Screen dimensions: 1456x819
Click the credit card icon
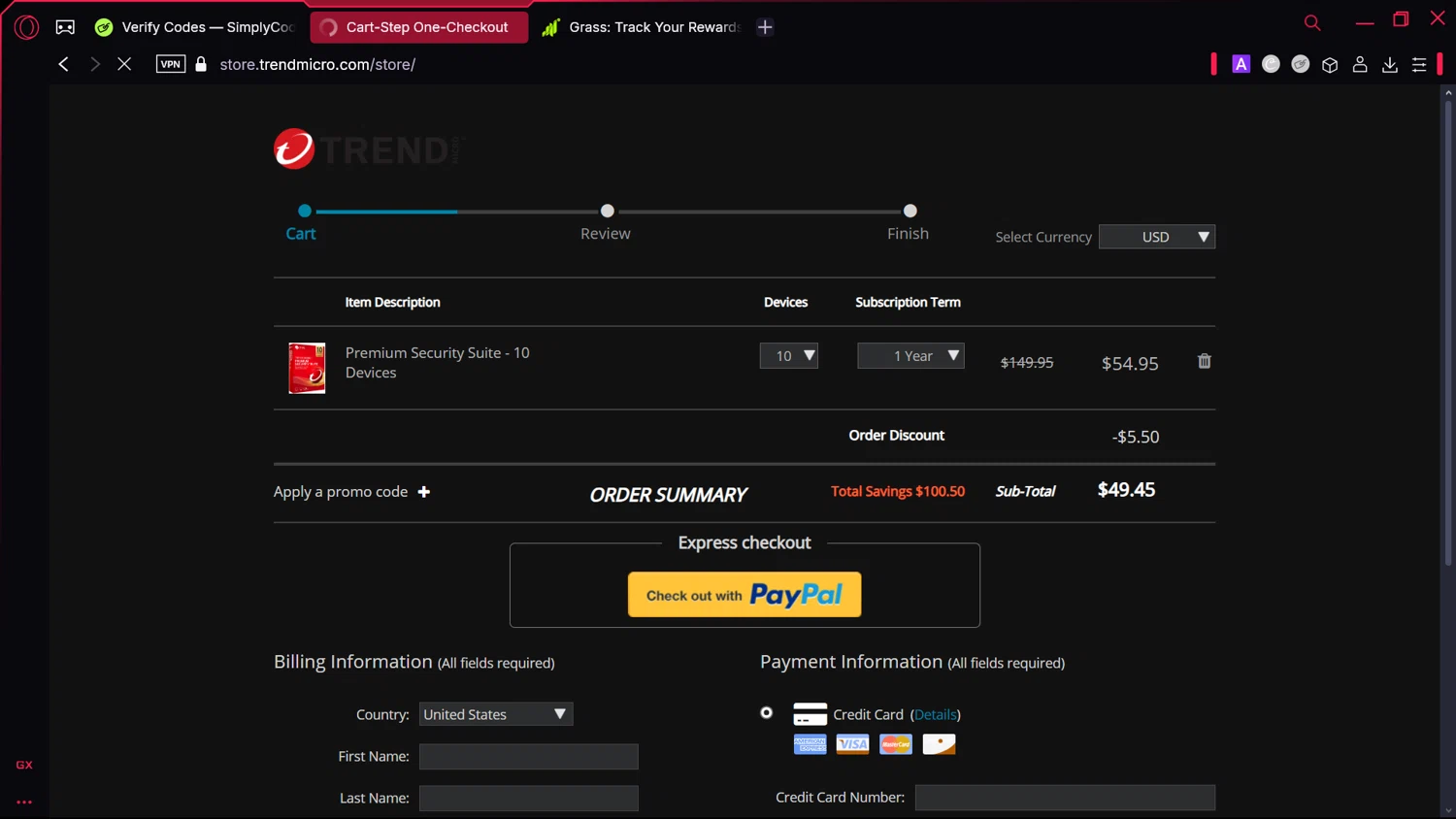click(x=810, y=714)
